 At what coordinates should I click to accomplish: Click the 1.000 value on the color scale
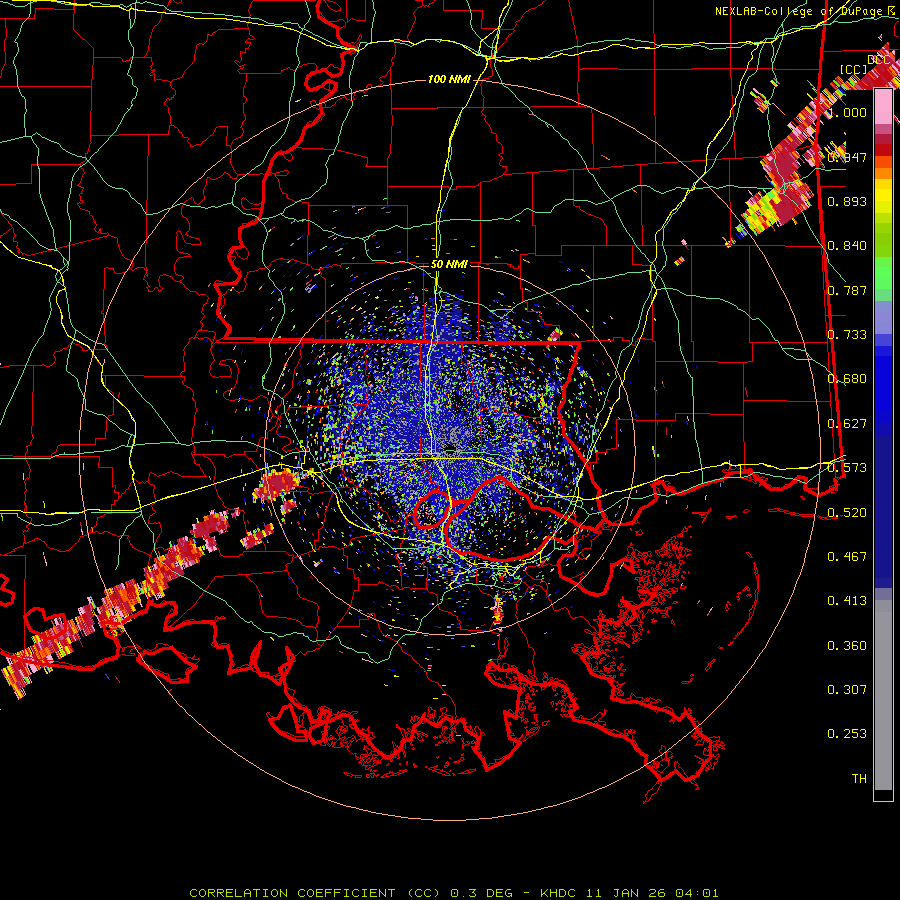847,112
